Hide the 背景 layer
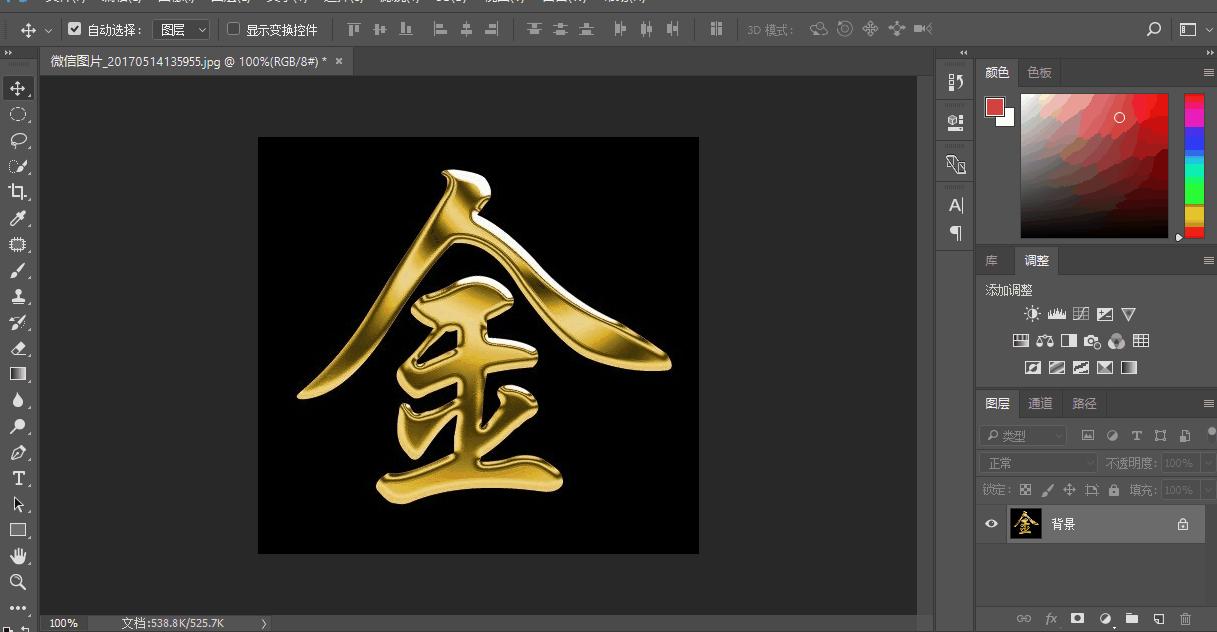1217x632 pixels. [991, 523]
